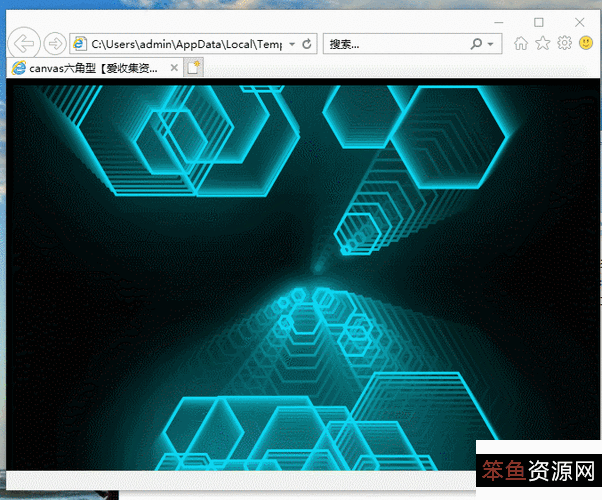This screenshot has height=500, width=602.
Task: Close the Internet Explorer window
Action: [581, 21]
